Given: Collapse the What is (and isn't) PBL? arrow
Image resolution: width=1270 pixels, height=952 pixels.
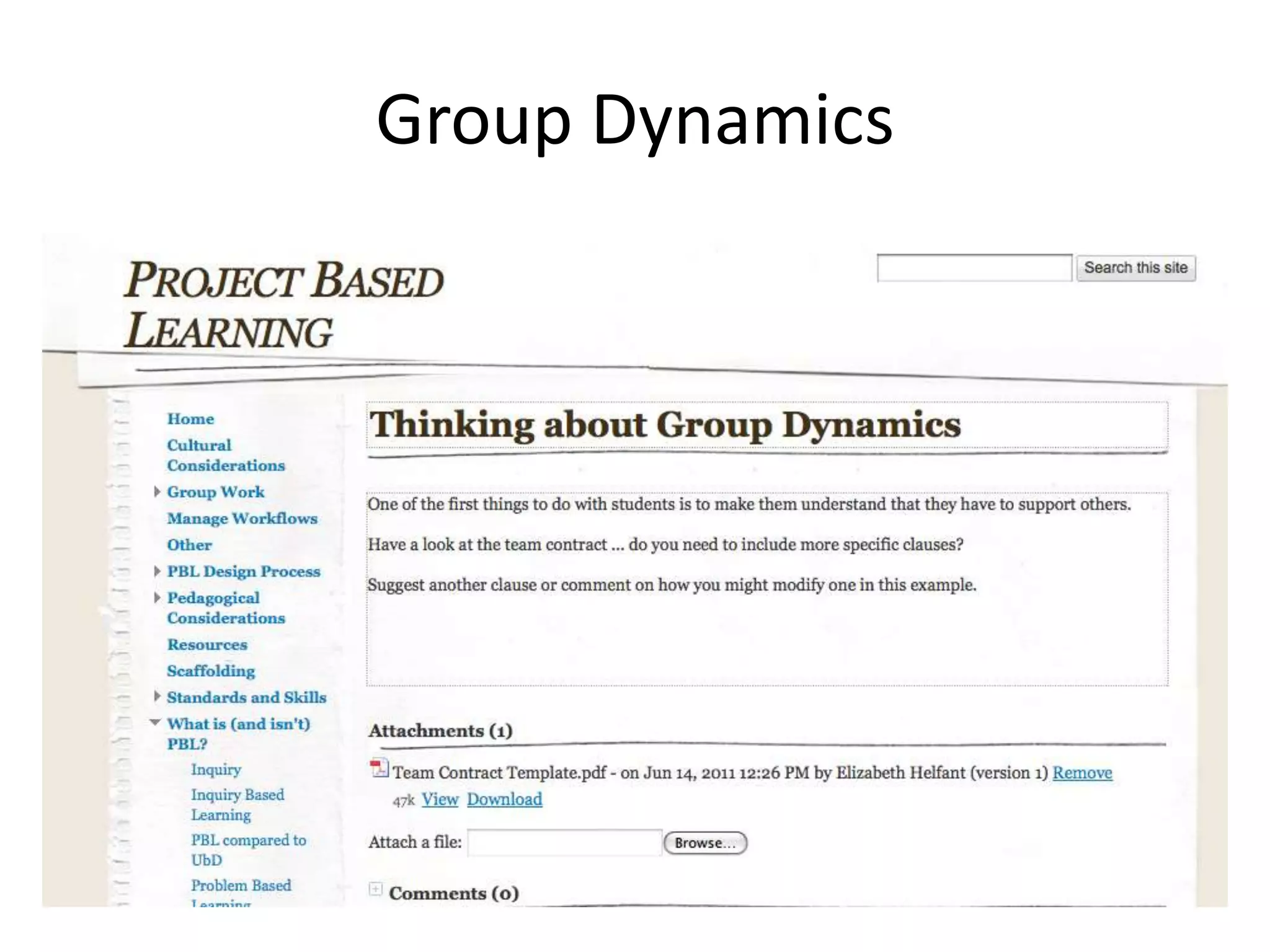Looking at the screenshot, I should 156,723.
